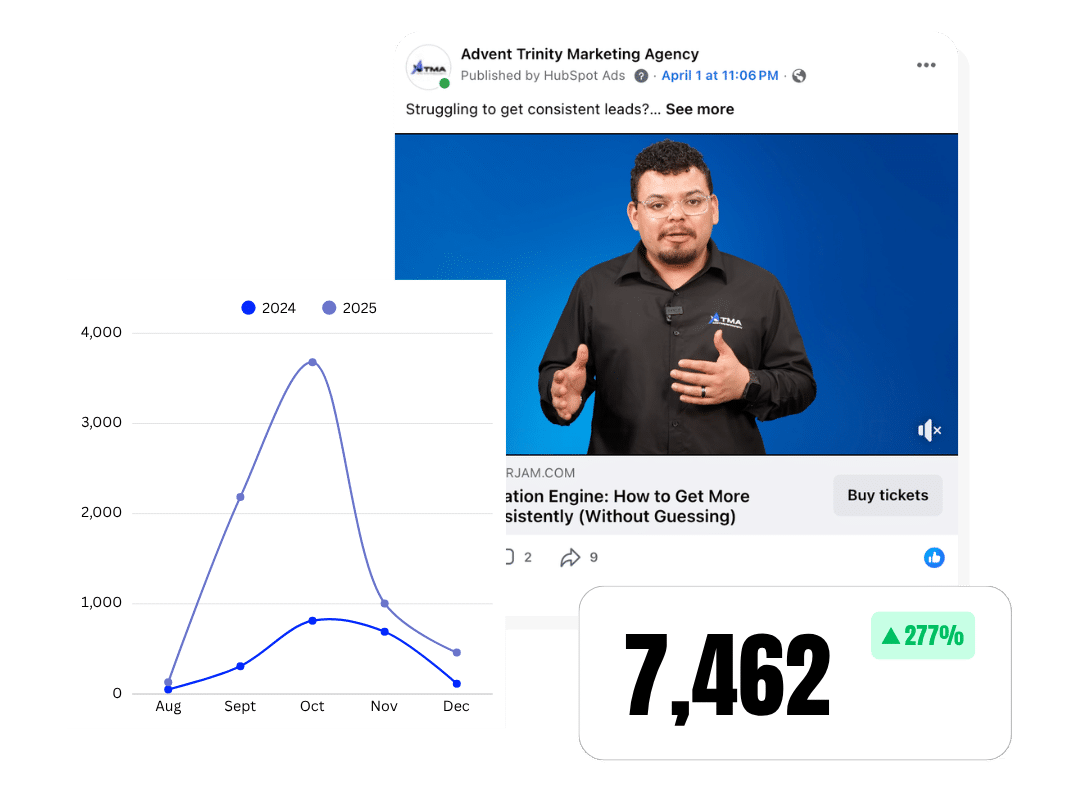The height and width of the screenshot is (792, 1080).
Task: Open the Advent Trinity Marketing Agency page name
Action: click(579, 54)
